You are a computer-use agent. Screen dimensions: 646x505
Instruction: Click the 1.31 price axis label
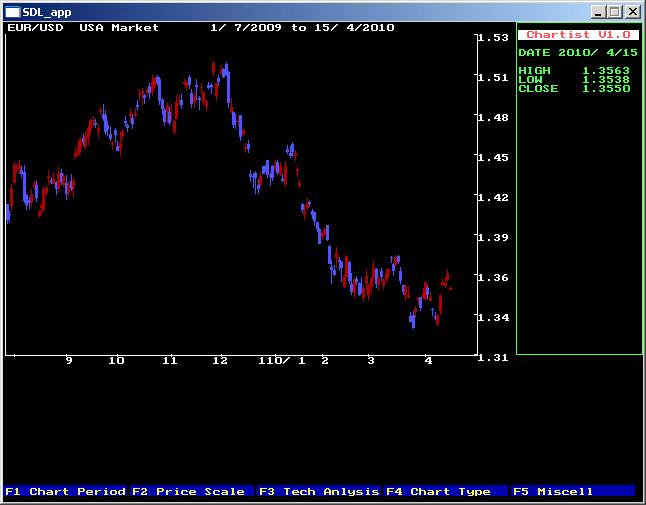(x=494, y=357)
